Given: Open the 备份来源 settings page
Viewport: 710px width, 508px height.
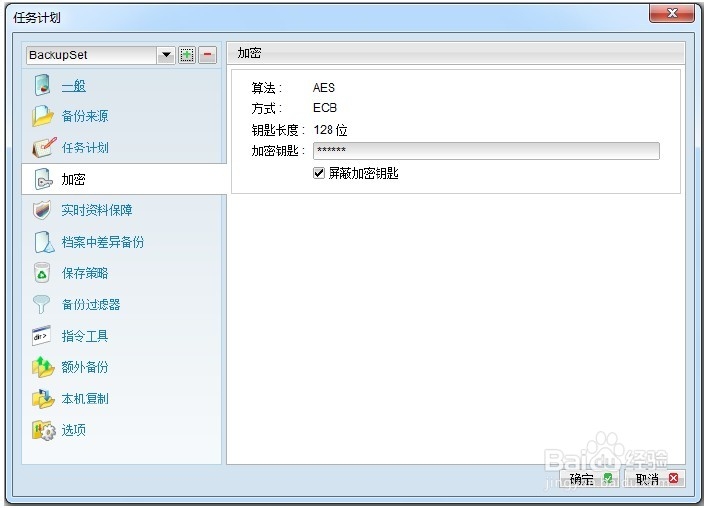Looking at the screenshot, I should (x=85, y=116).
